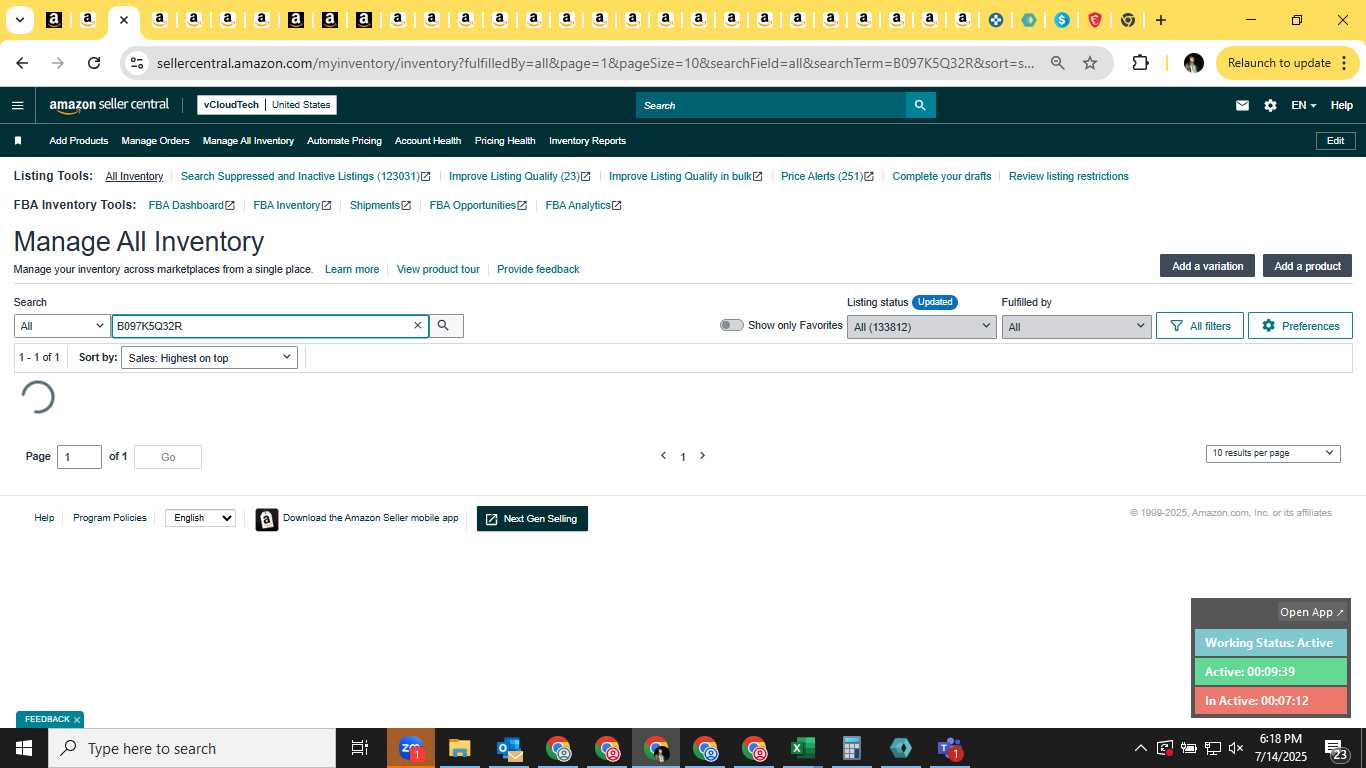Open the Listing status dropdown

[x=922, y=327]
